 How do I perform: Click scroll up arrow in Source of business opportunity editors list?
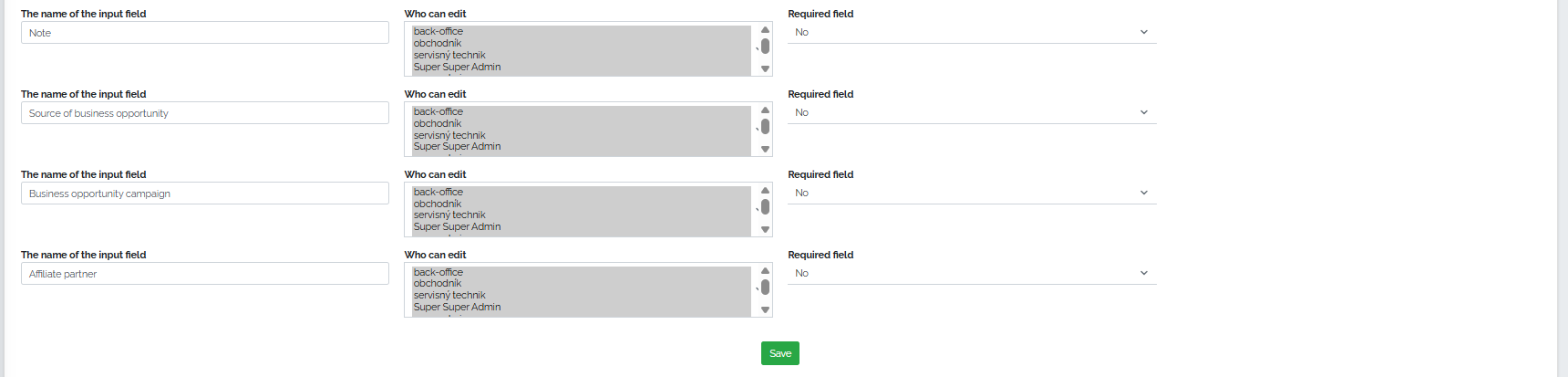tap(765, 110)
